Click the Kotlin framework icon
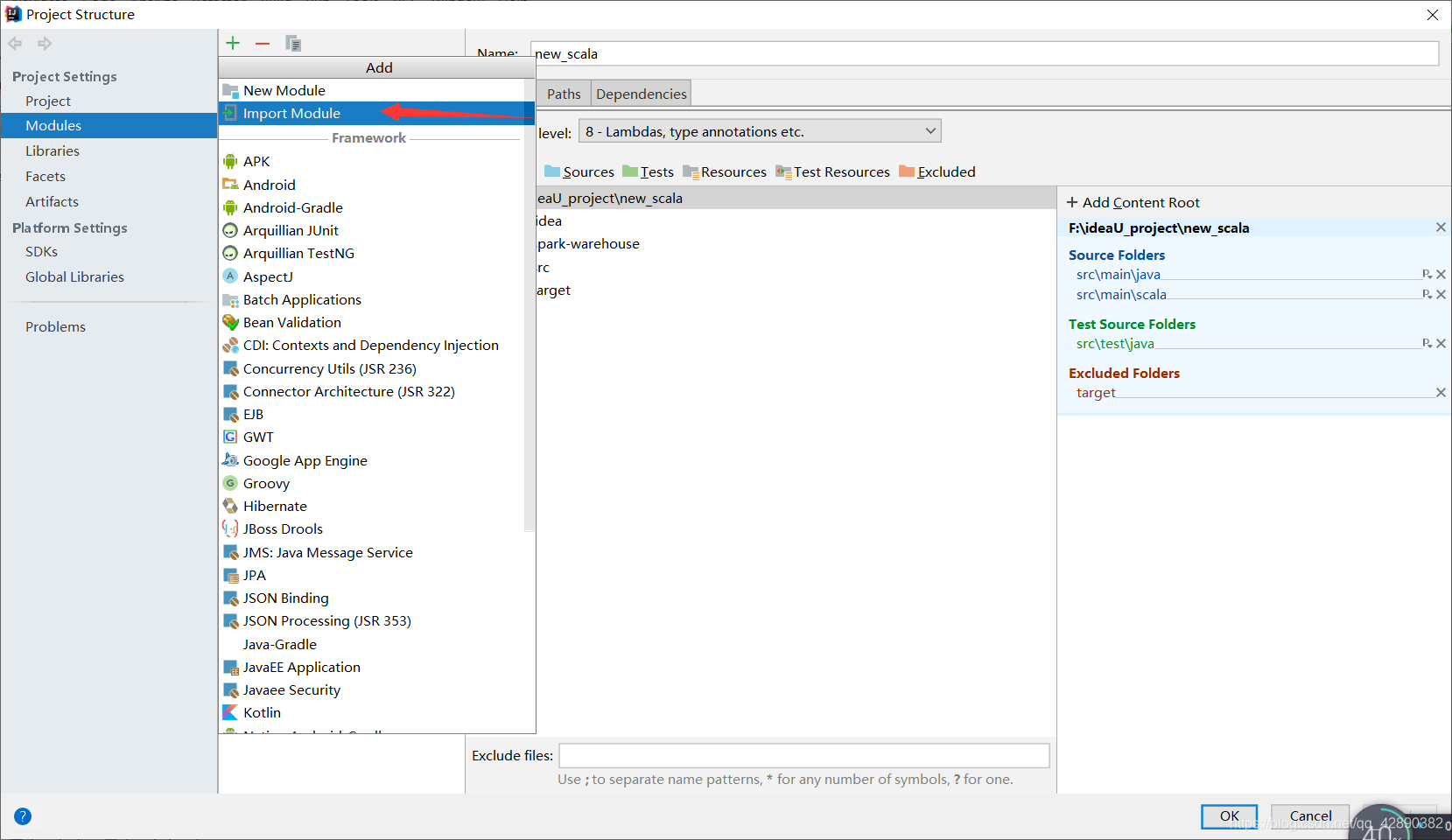Viewport: 1452px width, 840px height. click(x=230, y=712)
